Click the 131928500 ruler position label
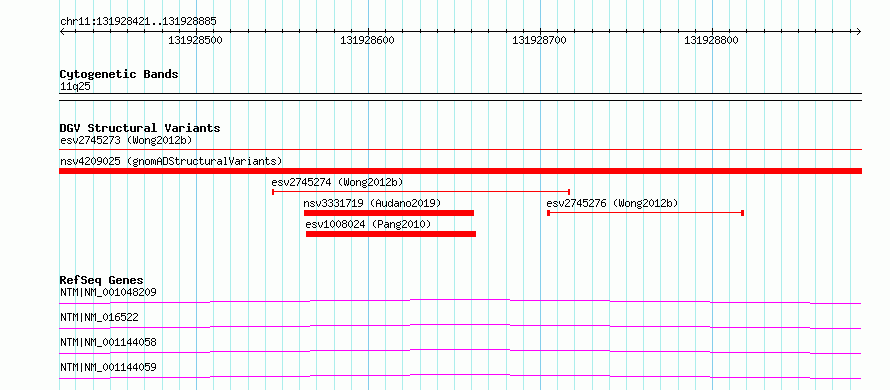This screenshot has width=890, height=390. coord(196,40)
